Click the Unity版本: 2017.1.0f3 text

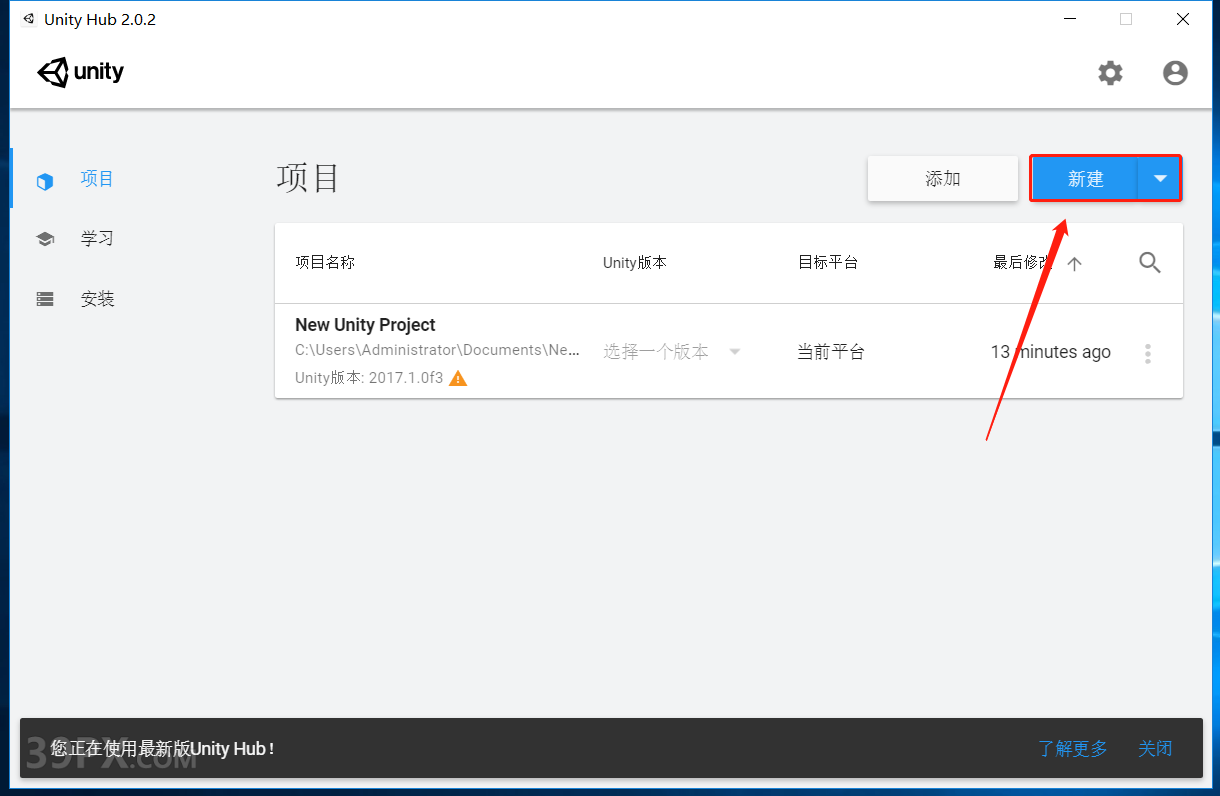369,378
